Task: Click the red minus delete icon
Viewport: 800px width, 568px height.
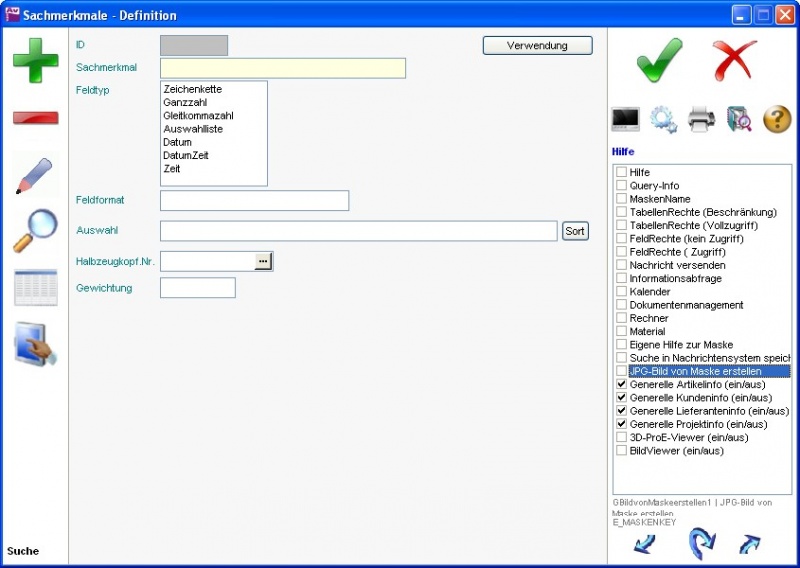Action: 35,118
